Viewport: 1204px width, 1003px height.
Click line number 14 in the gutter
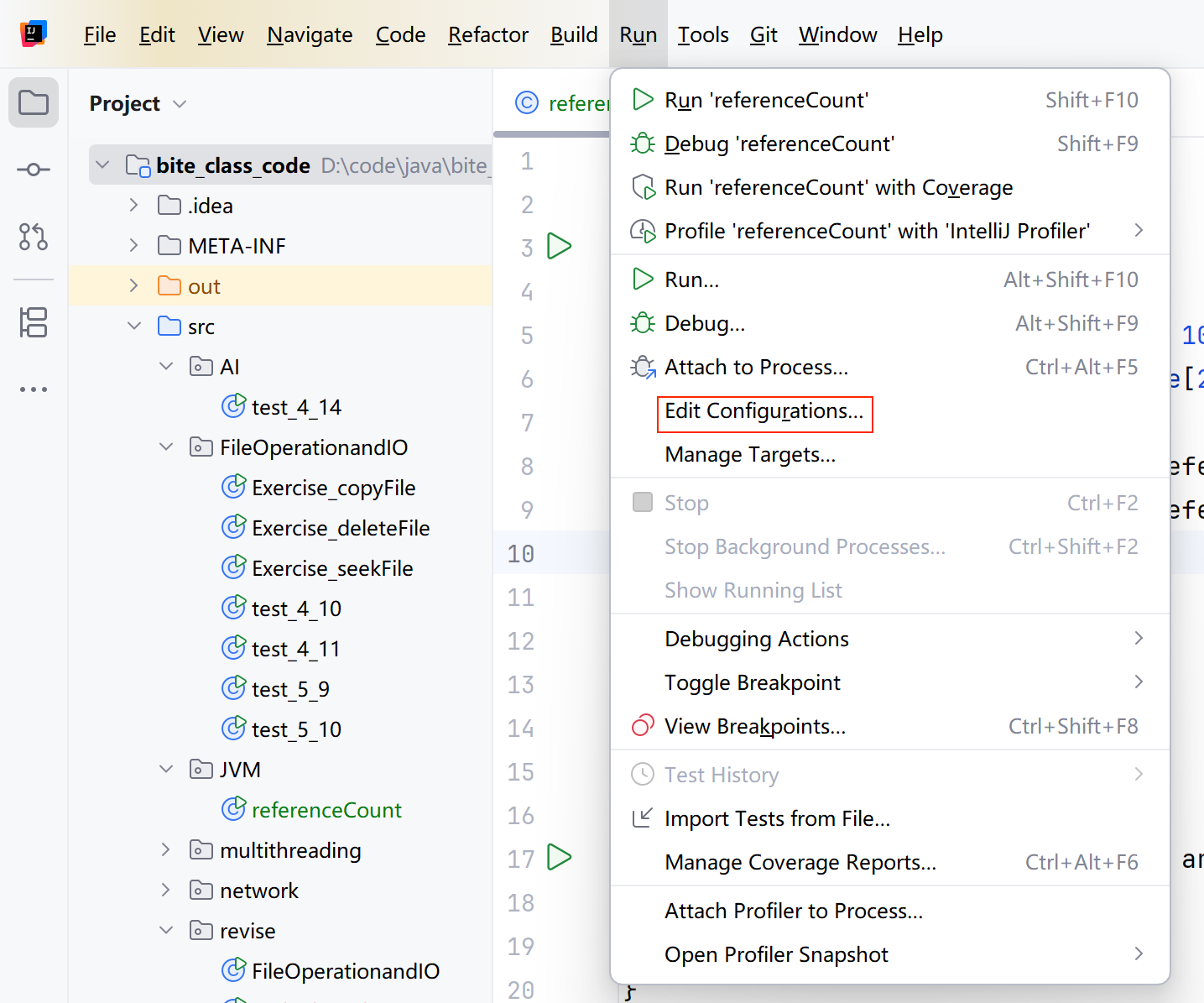[521, 729]
